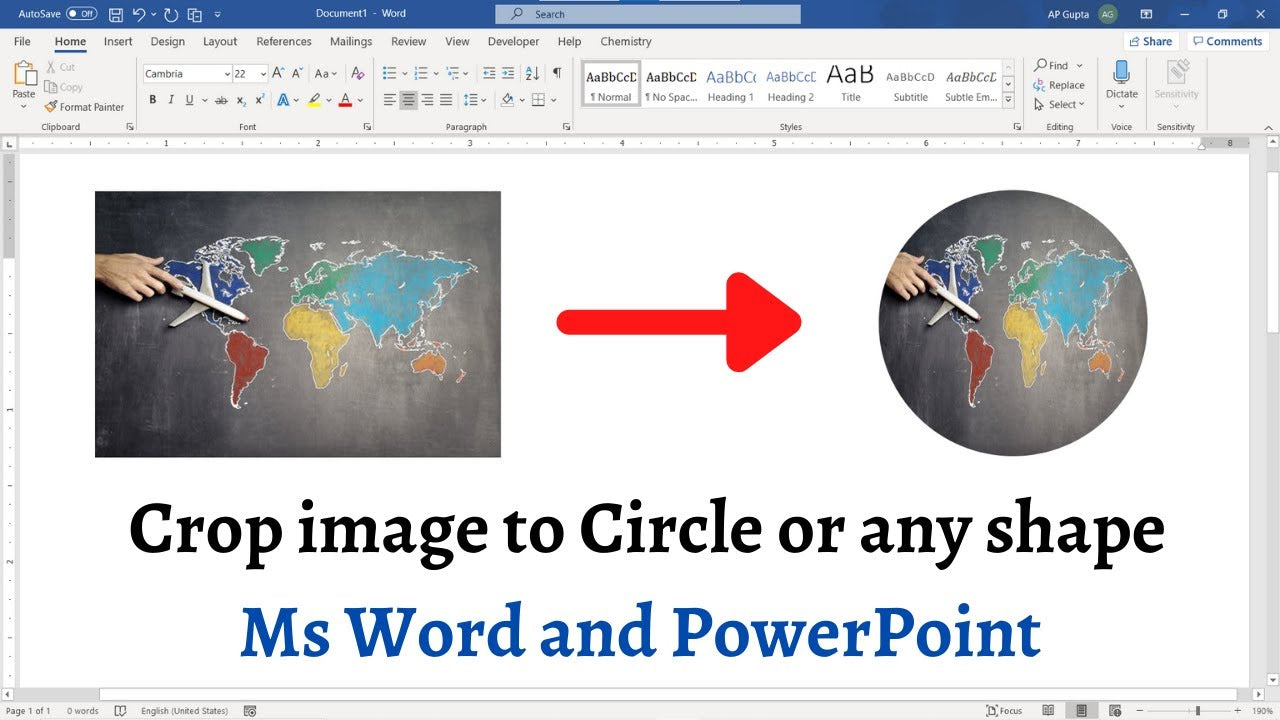Click the Share button
This screenshot has width=1280, height=720.
point(1150,42)
